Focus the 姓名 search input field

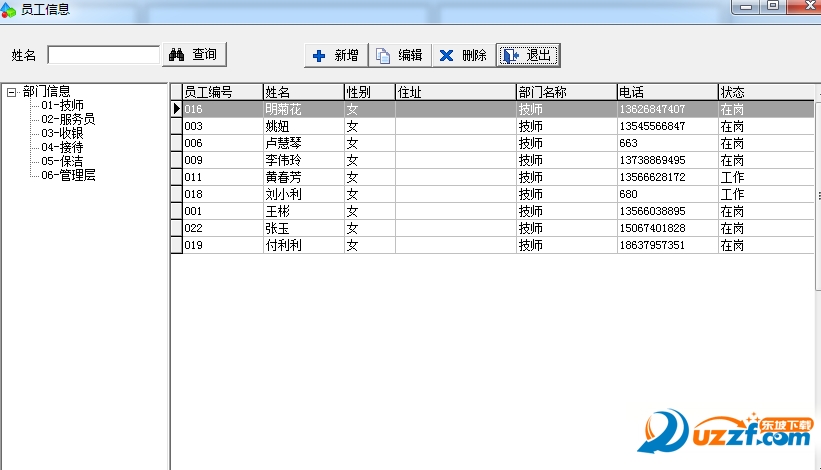(104, 54)
